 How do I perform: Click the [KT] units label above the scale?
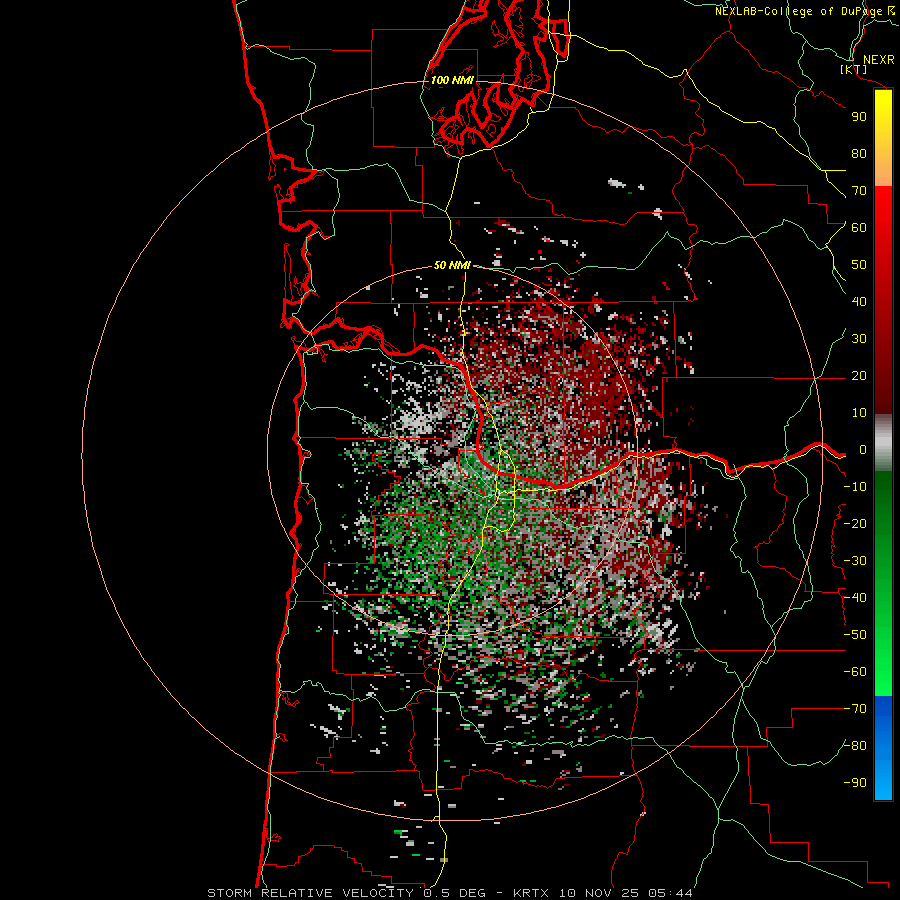[x=854, y=69]
